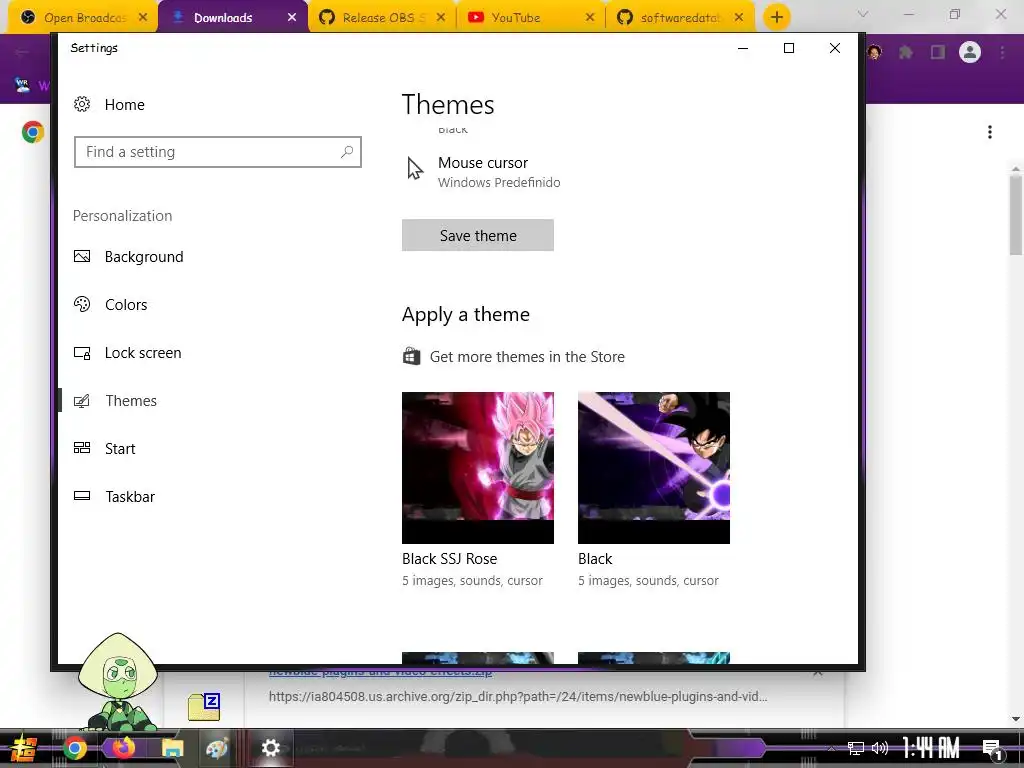This screenshot has width=1024, height=768.
Task: Open the network tray icon
Action: 855,748
